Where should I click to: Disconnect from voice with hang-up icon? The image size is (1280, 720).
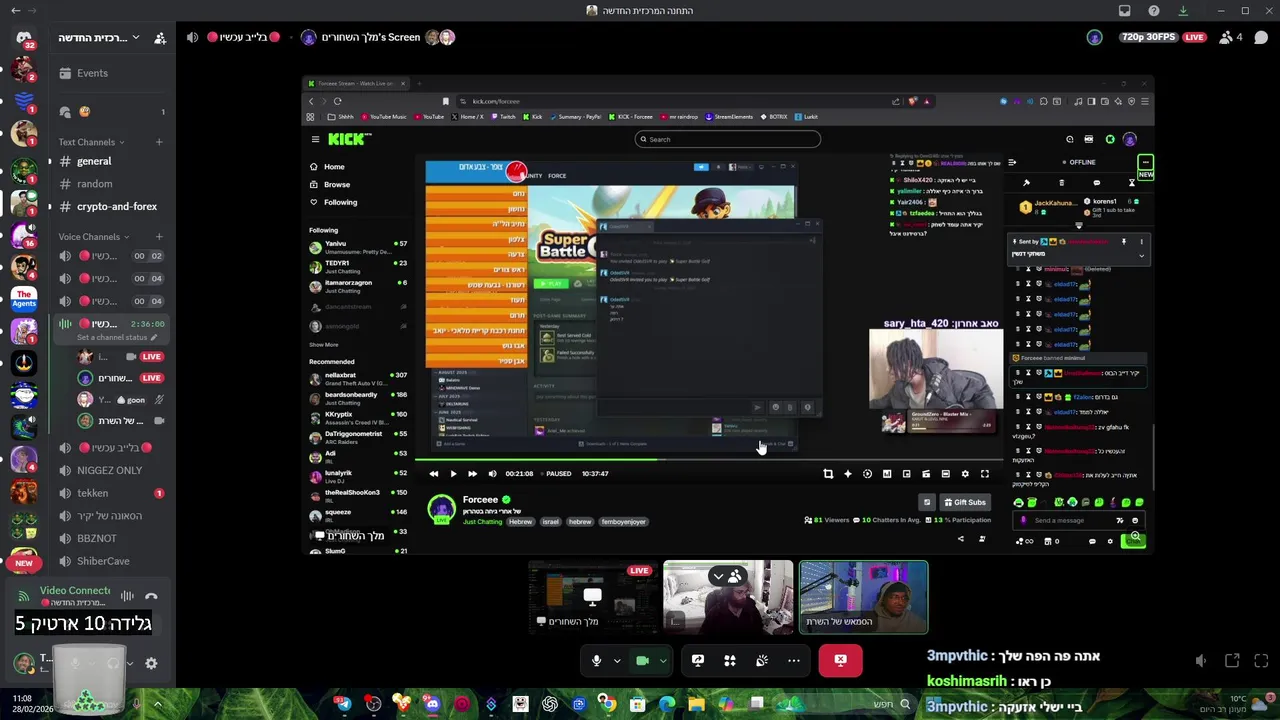point(151,596)
